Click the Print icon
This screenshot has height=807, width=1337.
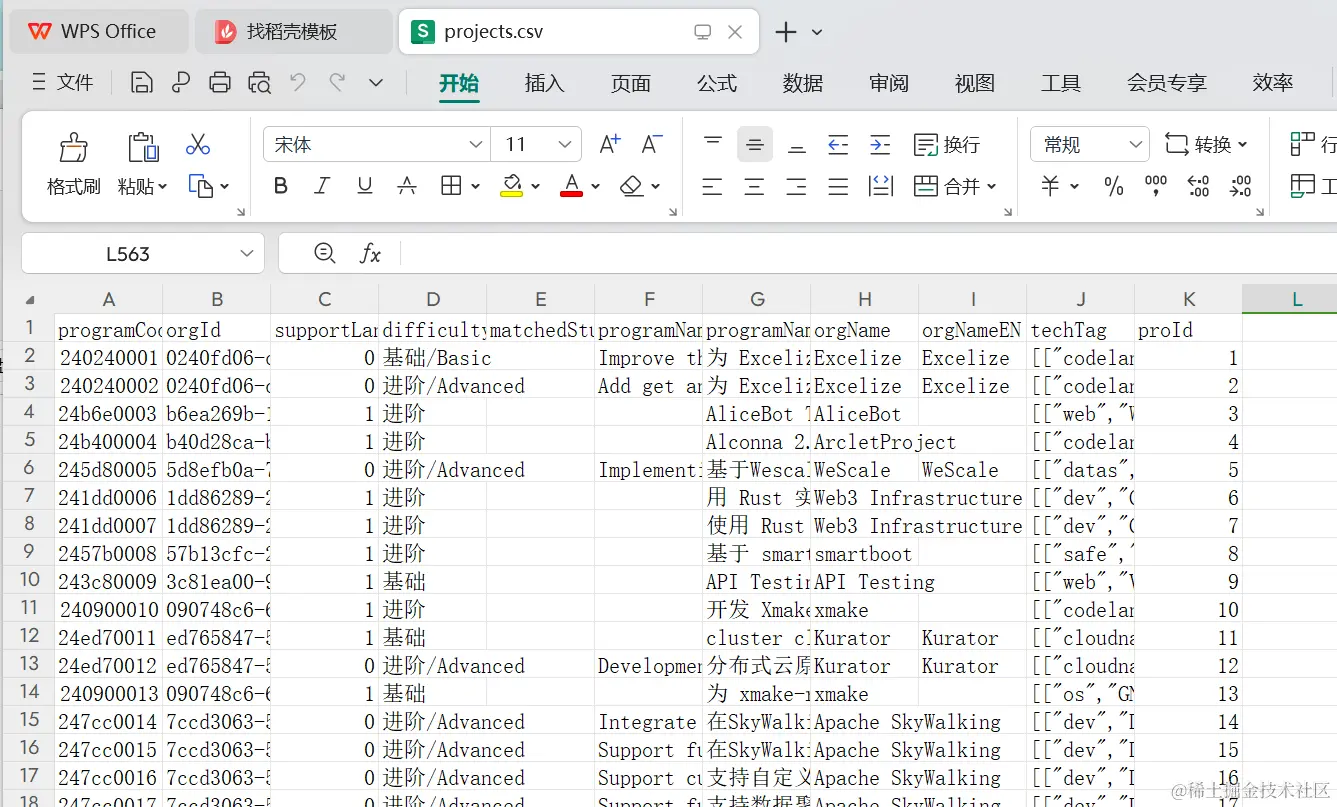point(220,82)
